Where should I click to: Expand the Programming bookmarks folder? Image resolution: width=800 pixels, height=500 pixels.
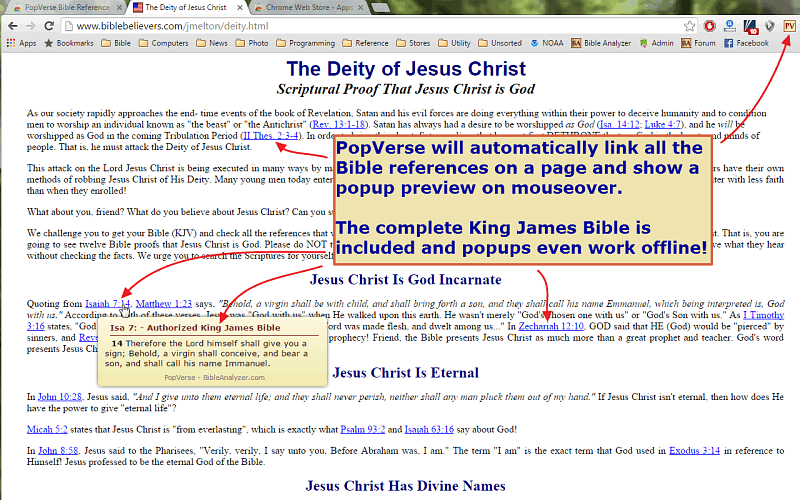point(306,43)
